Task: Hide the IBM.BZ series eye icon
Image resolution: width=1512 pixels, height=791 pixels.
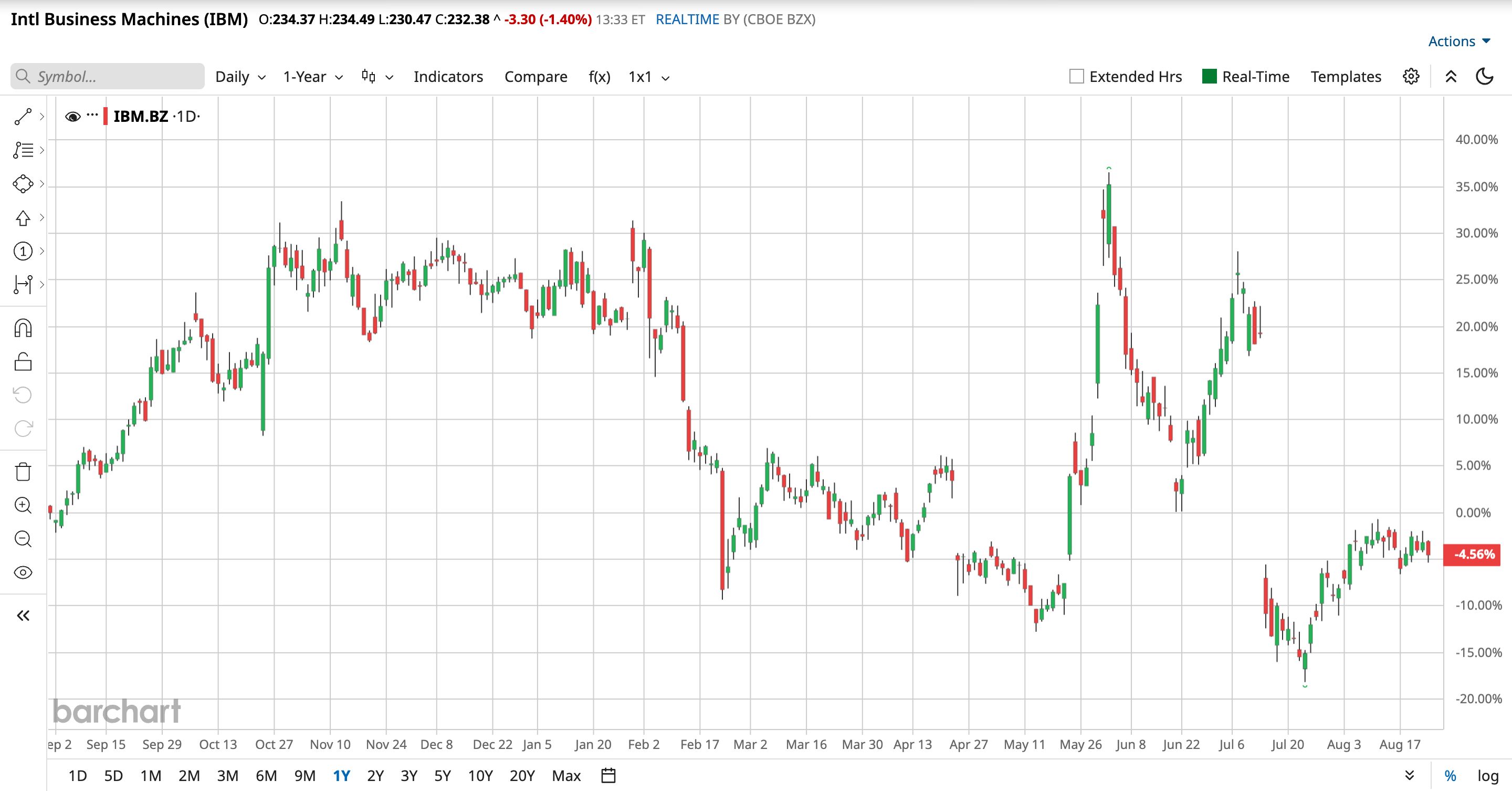Action: 73,116
